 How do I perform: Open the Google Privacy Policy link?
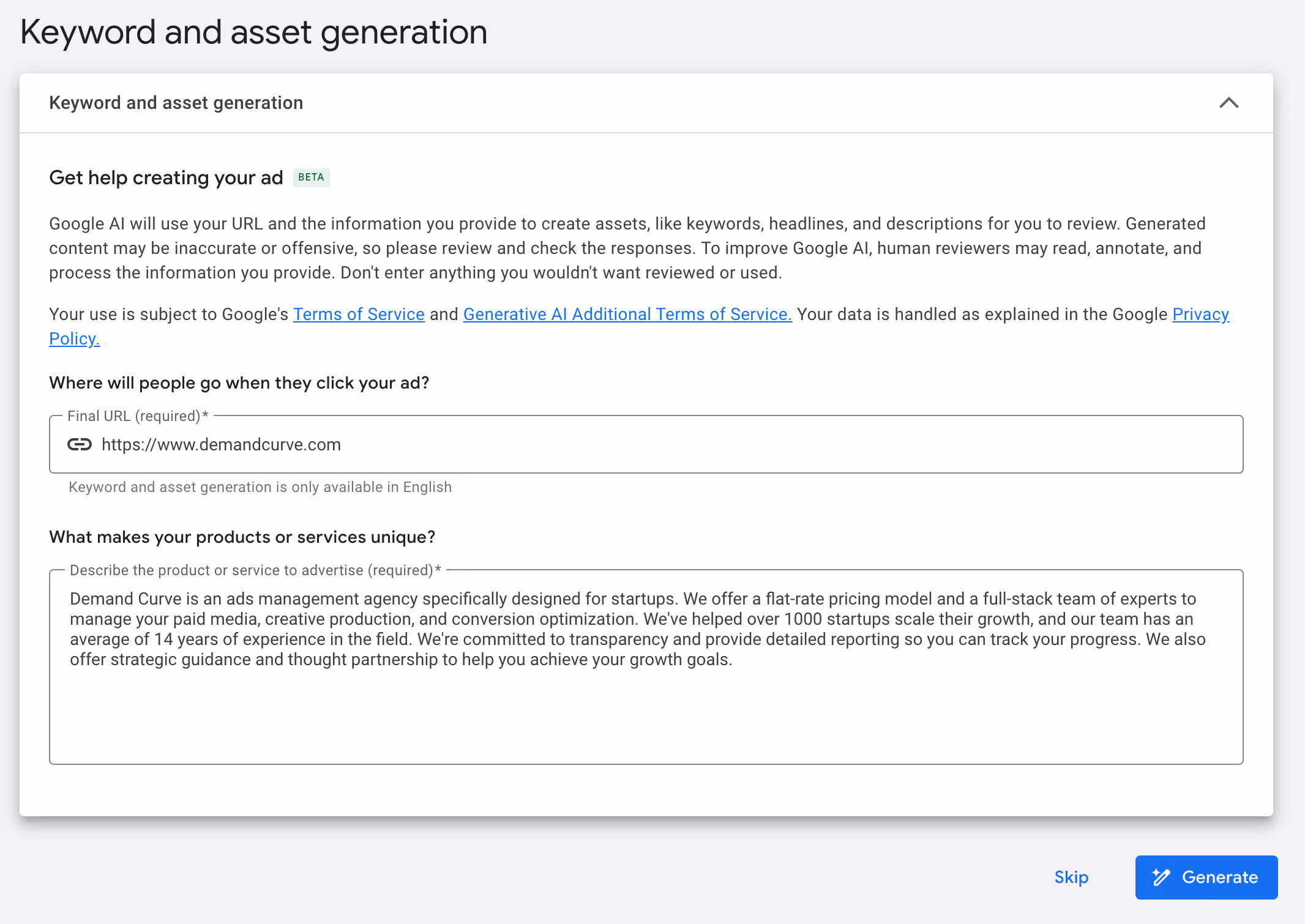tap(1200, 314)
